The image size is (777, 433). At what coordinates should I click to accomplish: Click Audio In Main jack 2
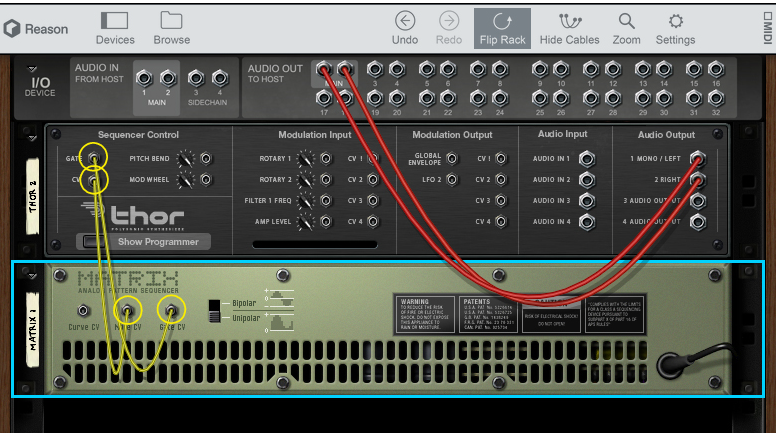[168, 78]
